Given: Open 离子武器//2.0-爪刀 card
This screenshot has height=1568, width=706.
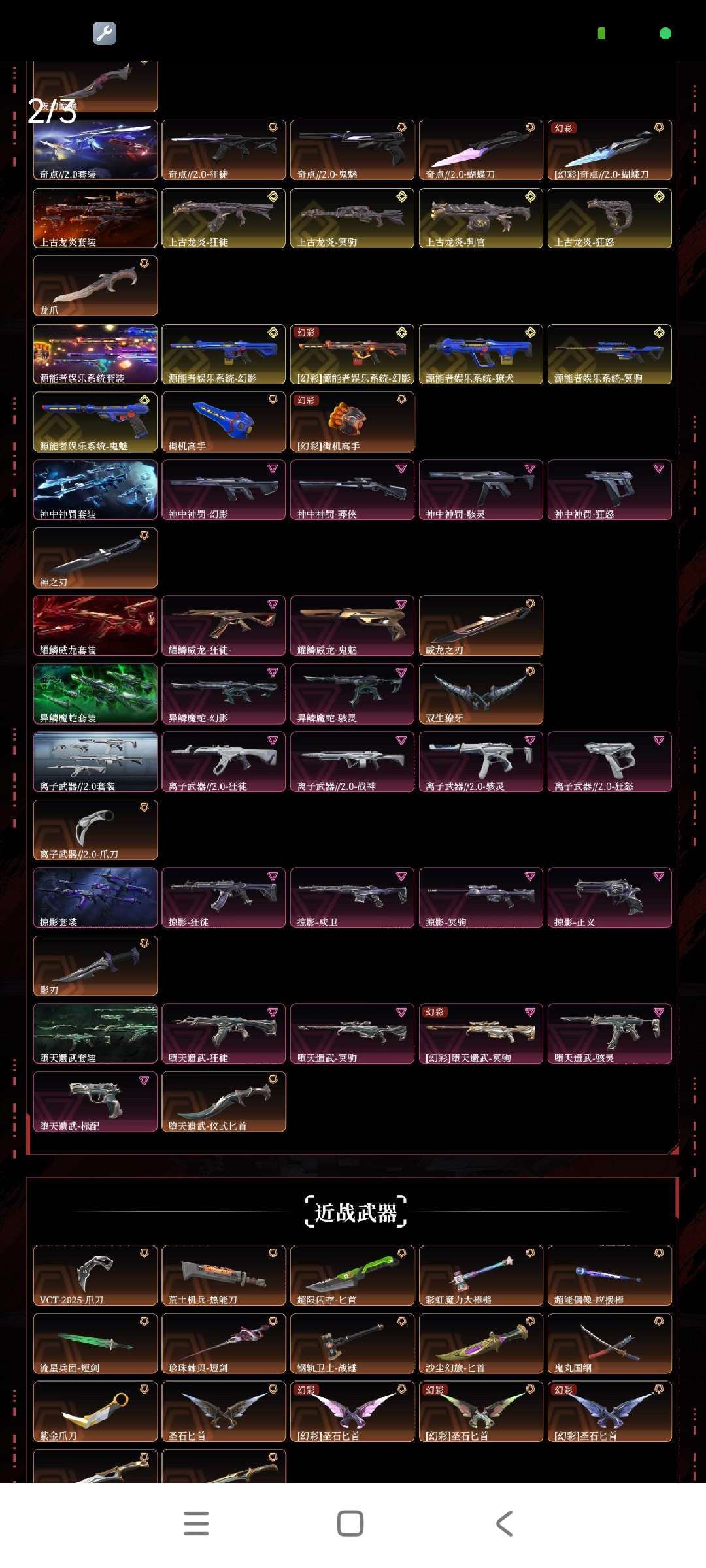Looking at the screenshot, I should pyautogui.click(x=95, y=830).
